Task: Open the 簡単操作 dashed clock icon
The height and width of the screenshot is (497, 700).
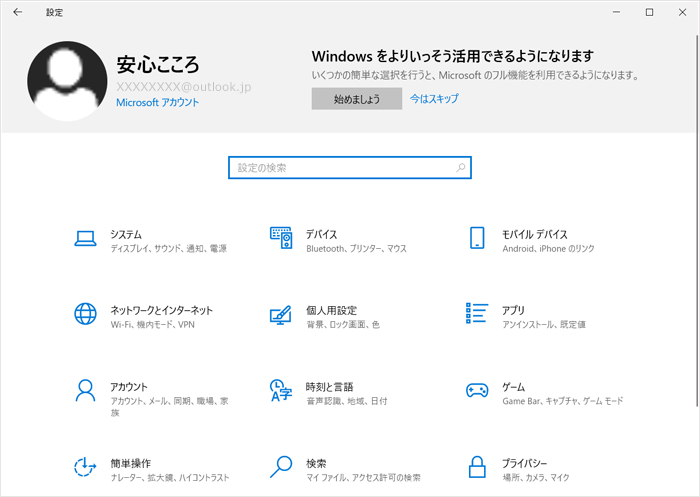Action: tap(85, 467)
